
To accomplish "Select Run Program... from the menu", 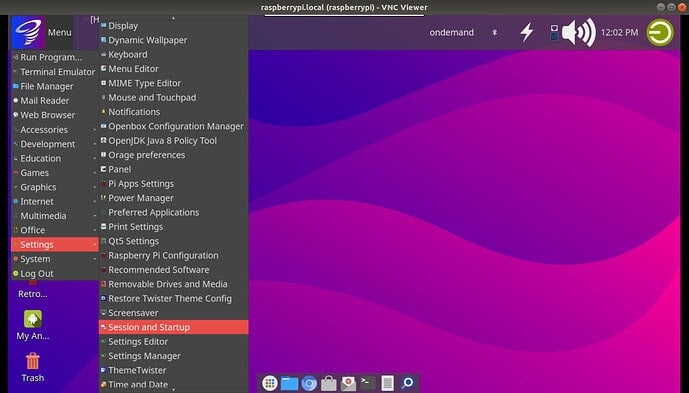I will [54, 57].
